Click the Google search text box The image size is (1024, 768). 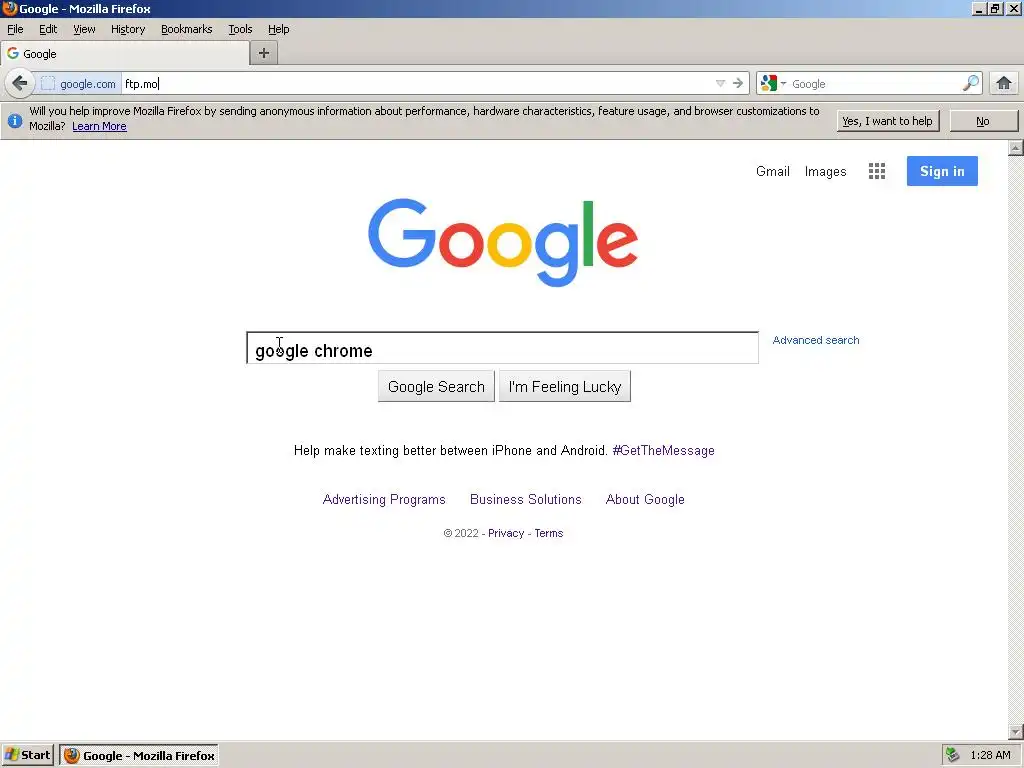(x=502, y=348)
